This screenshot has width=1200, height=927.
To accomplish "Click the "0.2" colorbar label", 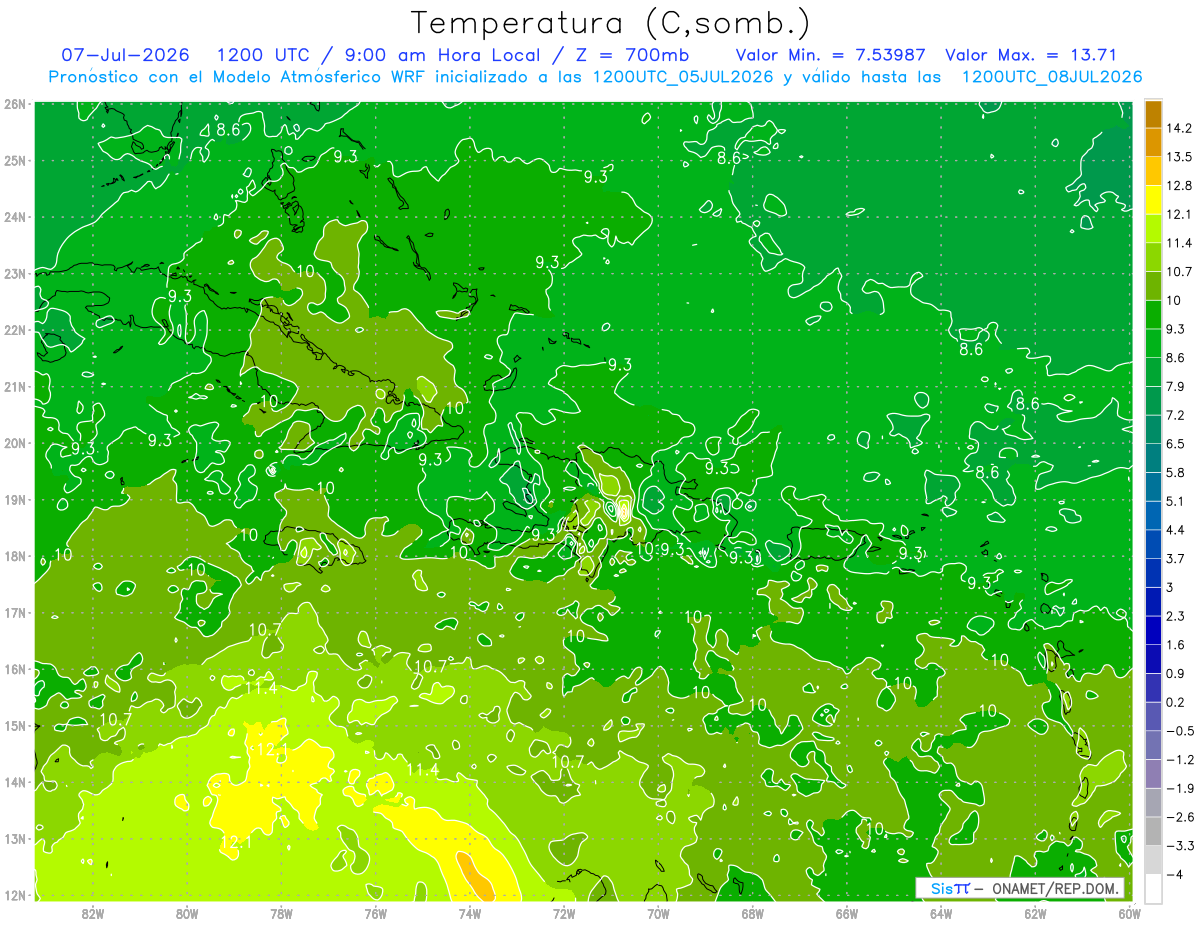I will (1175, 702).
